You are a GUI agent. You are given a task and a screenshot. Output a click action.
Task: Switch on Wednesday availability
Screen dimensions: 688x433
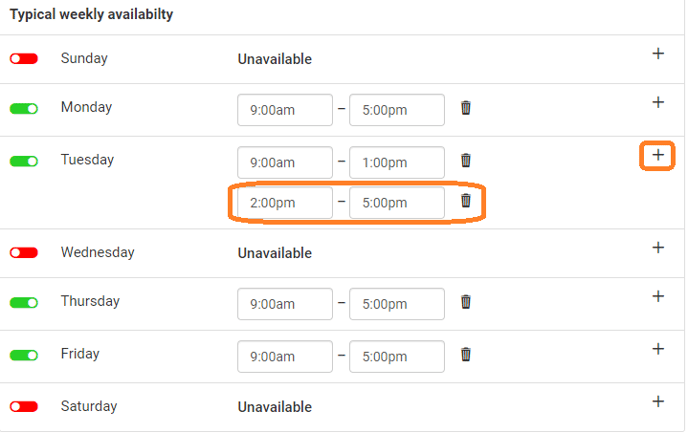(x=24, y=253)
